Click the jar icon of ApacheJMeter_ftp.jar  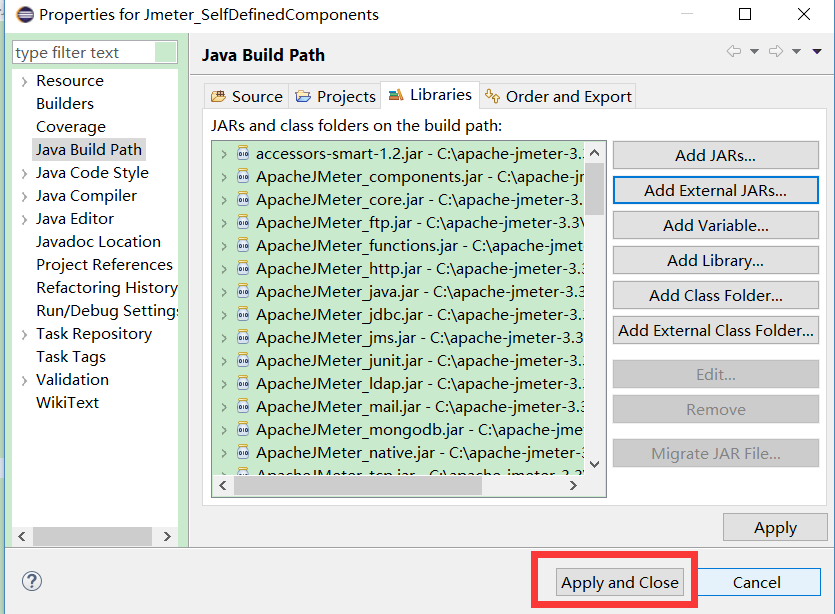pyautogui.click(x=243, y=222)
